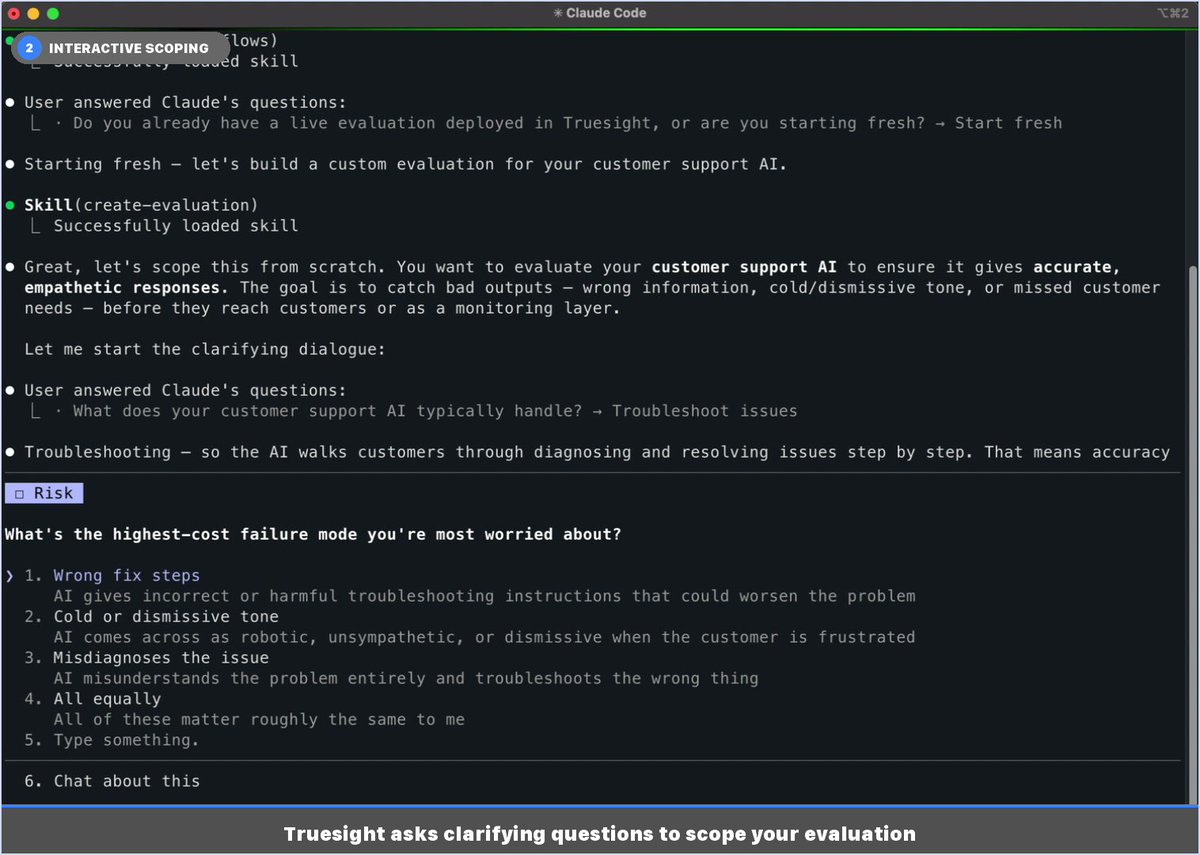This screenshot has width=1200, height=855.
Task: Select the Wrong fix steps option
Action: [126, 576]
